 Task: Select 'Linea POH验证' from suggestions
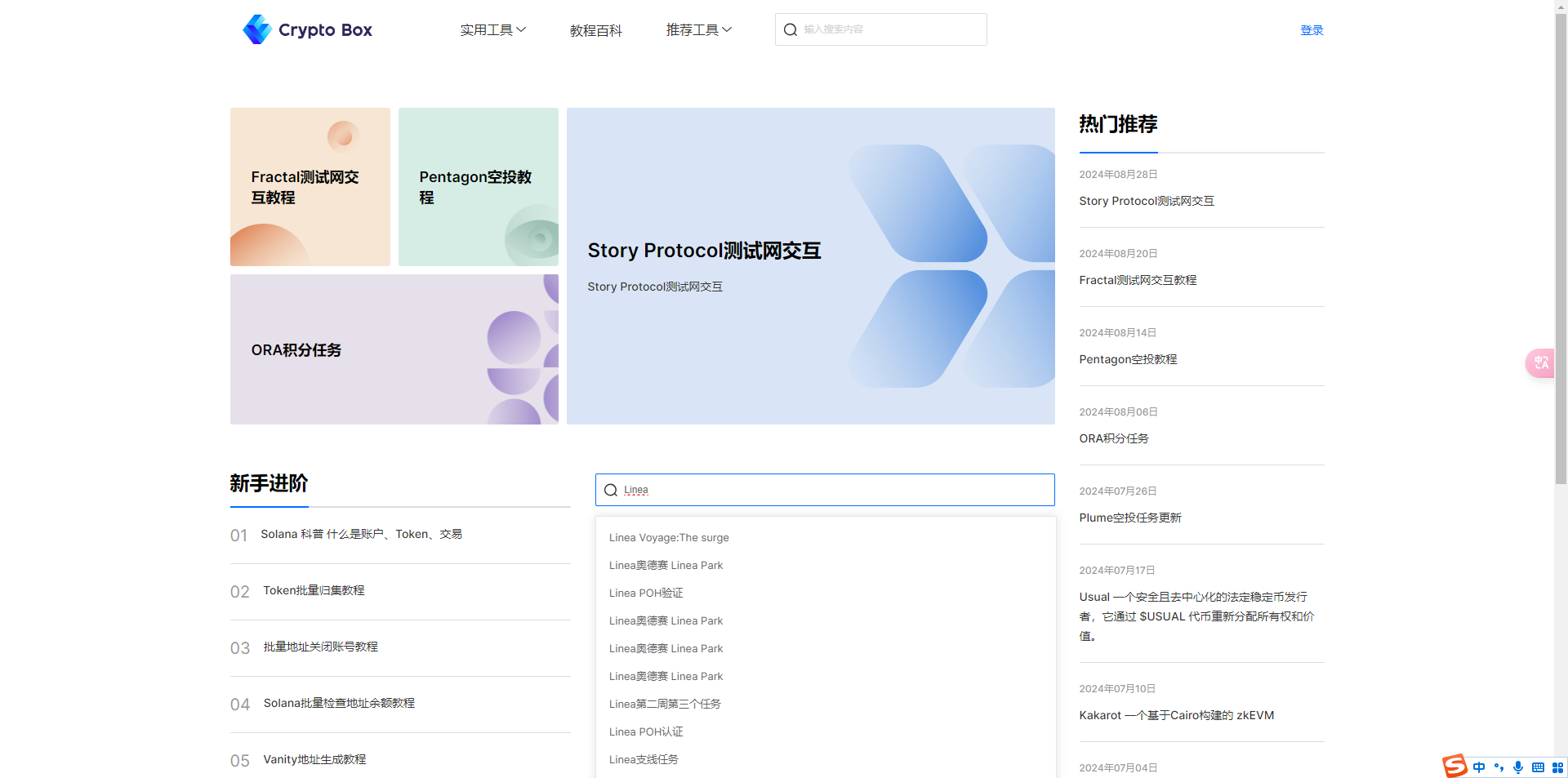click(646, 594)
